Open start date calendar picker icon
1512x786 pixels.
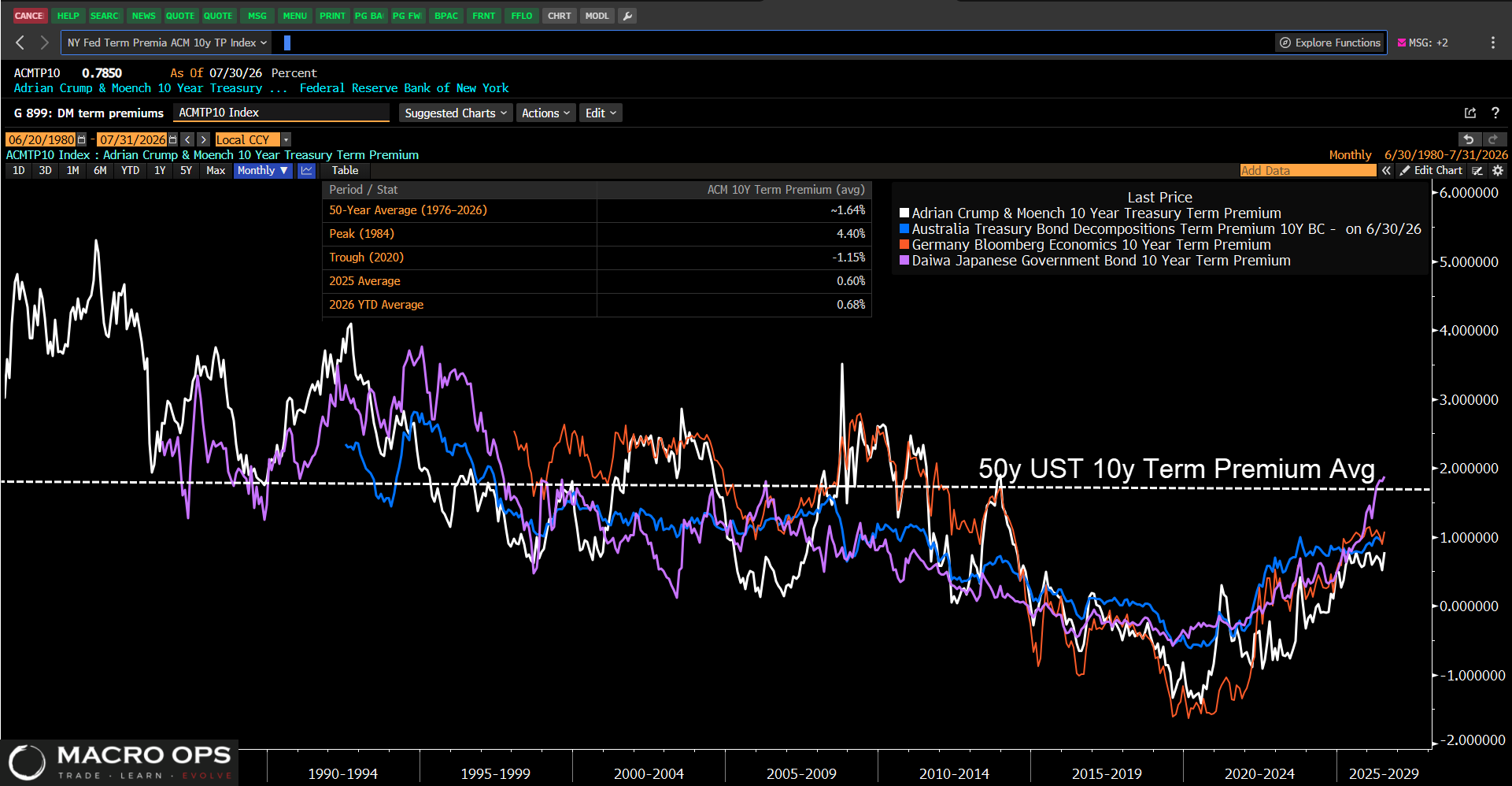82,139
